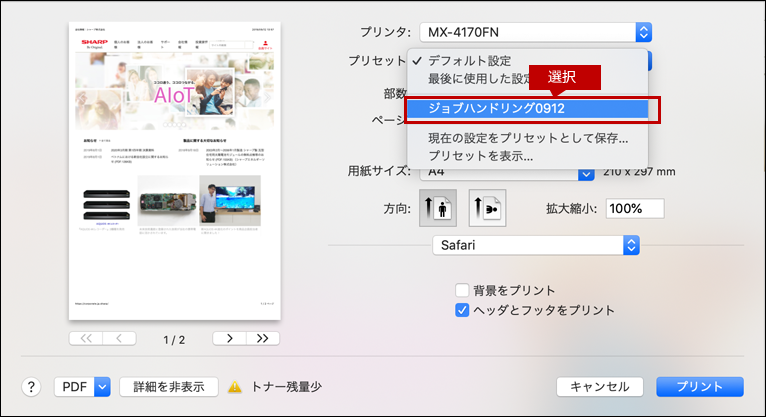This screenshot has width=766, height=417.
Task: Go to first preview page
Action: click(86, 338)
